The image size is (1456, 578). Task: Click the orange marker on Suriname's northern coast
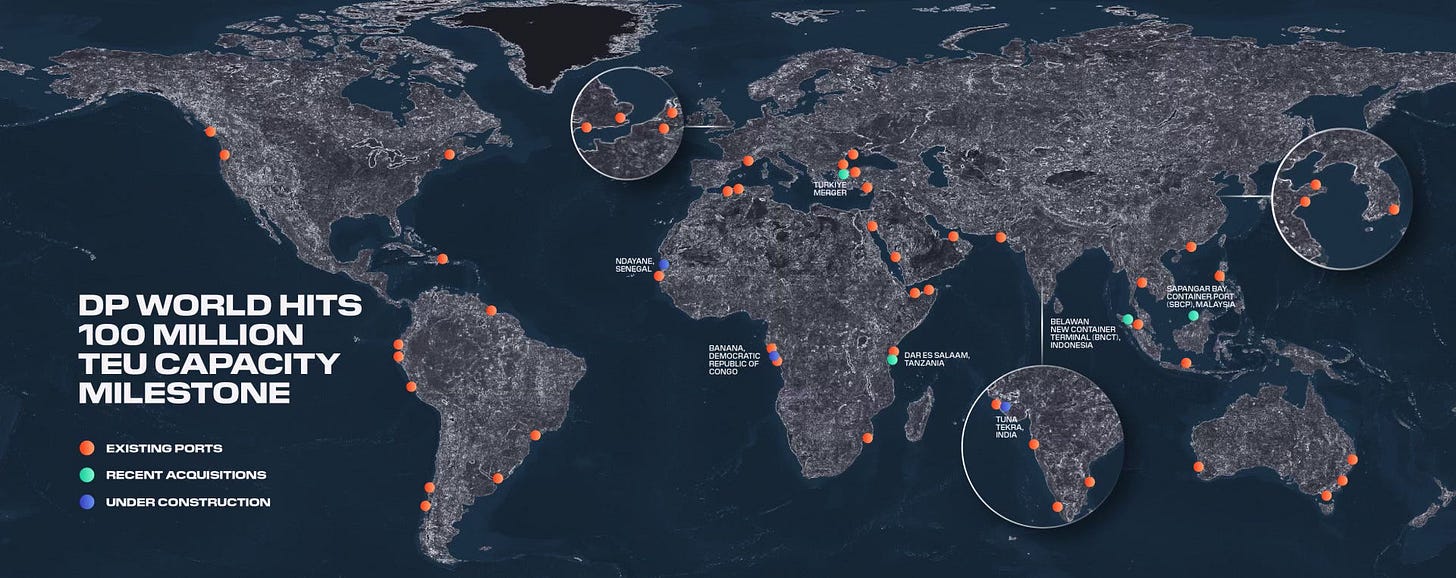(x=491, y=310)
